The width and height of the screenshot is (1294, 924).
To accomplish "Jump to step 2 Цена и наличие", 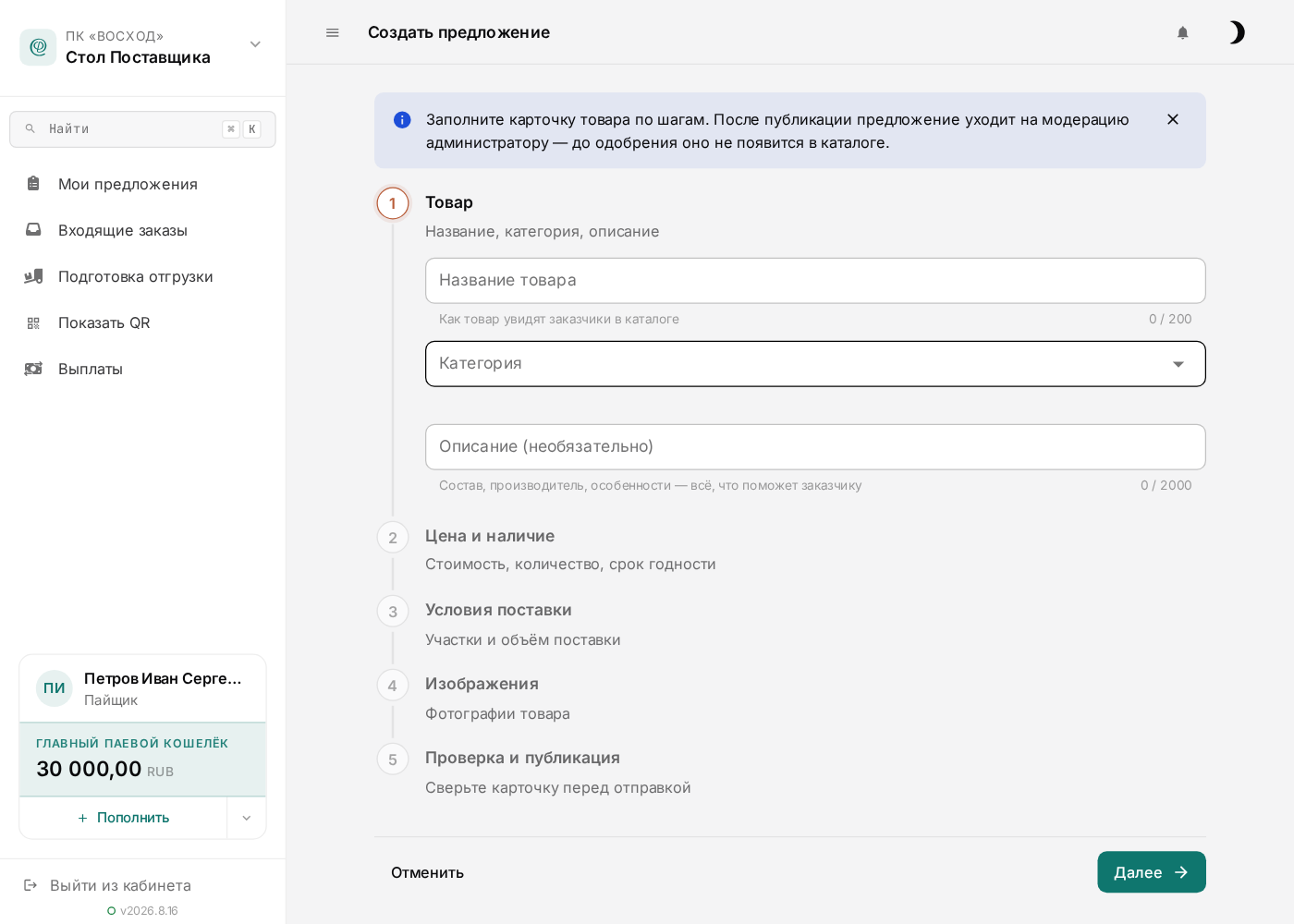I will pos(393,537).
